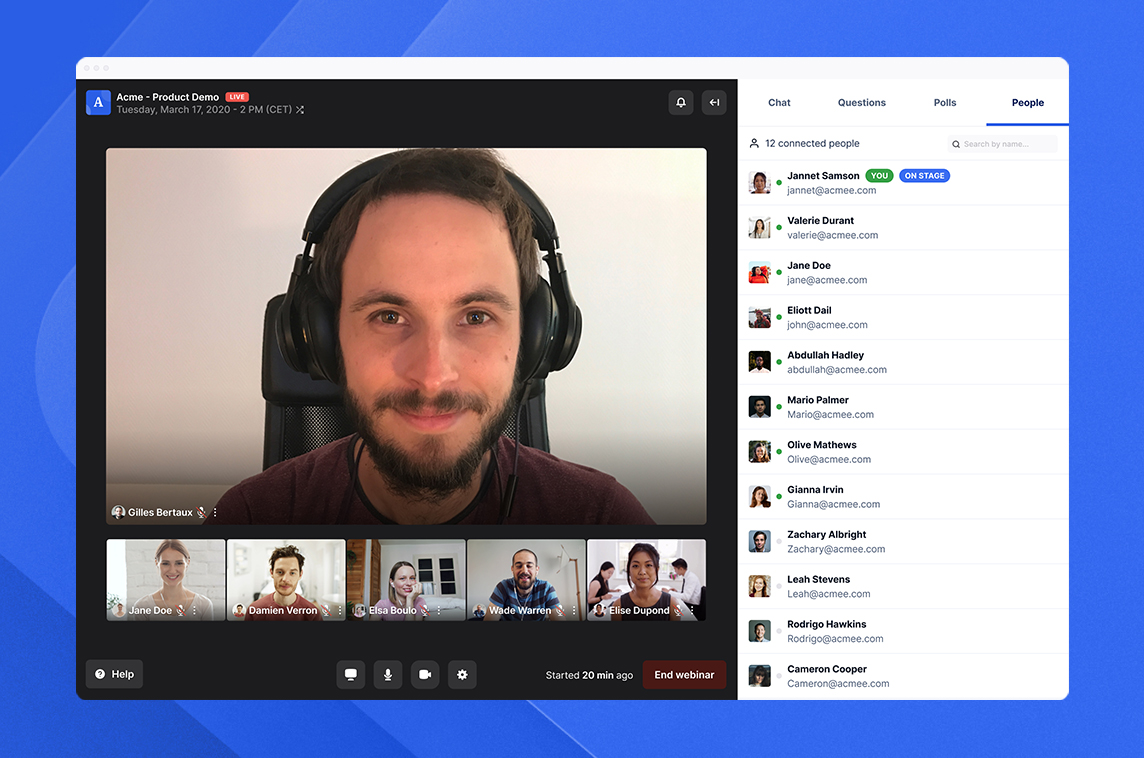Start screen sharing with the monitor icon

[x=350, y=675]
